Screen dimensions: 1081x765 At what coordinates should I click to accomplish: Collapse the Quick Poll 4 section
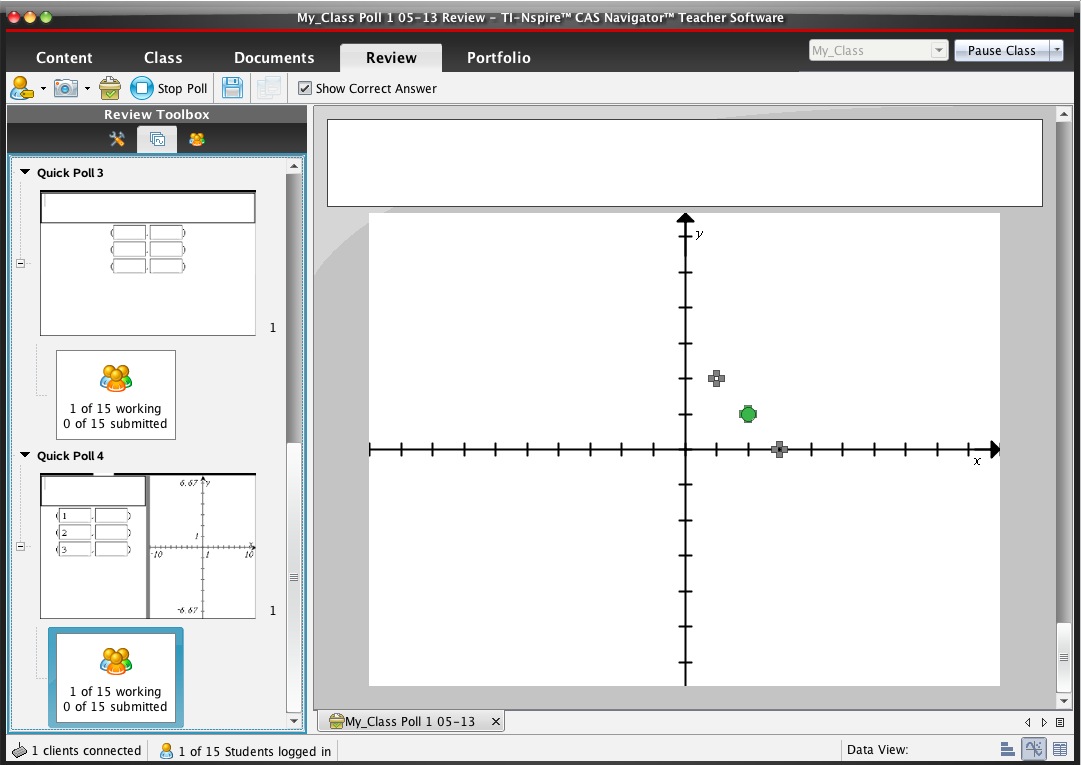tap(26, 456)
